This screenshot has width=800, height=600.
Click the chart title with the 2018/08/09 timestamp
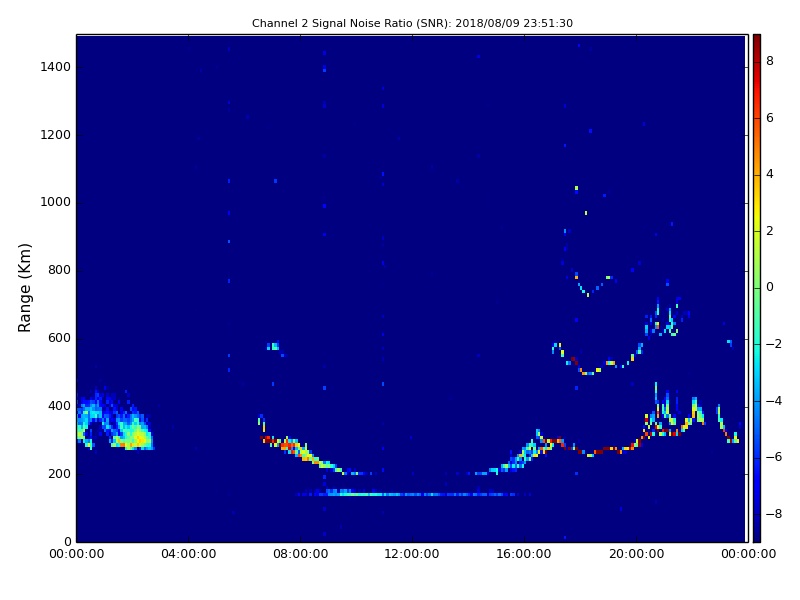coord(412,23)
